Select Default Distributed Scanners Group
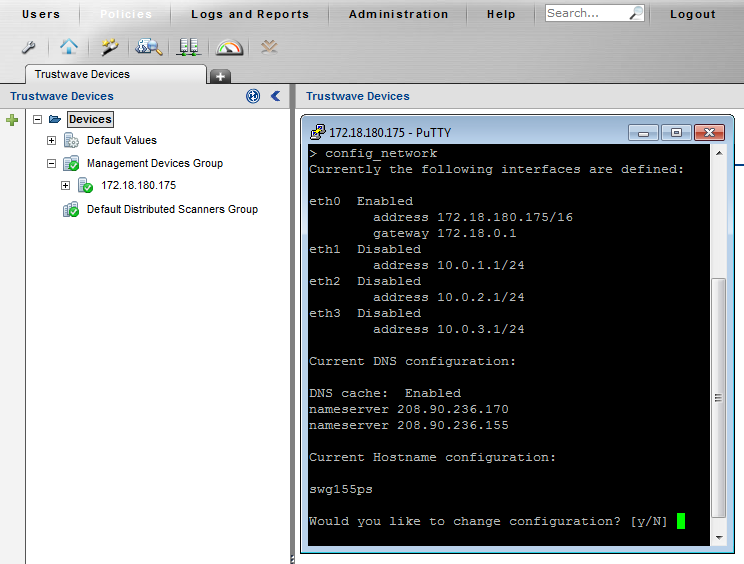Image resolution: width=744 pixels, height=564 pixels. click(x=172, y=209)
